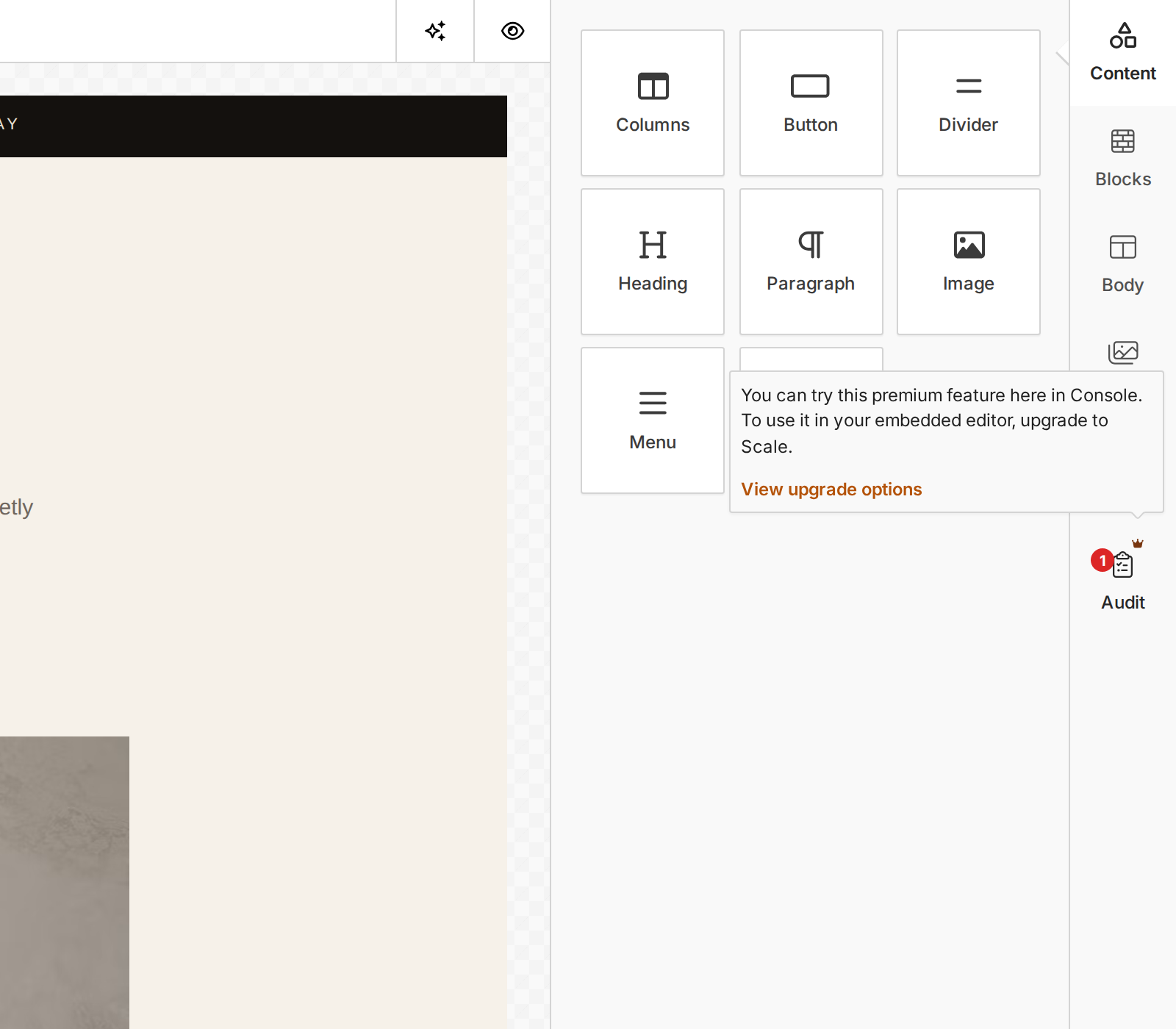Viewport: 1176px width, 1029px height.
Task: Select the Divider content tile
Action: [x=969, y=103]
